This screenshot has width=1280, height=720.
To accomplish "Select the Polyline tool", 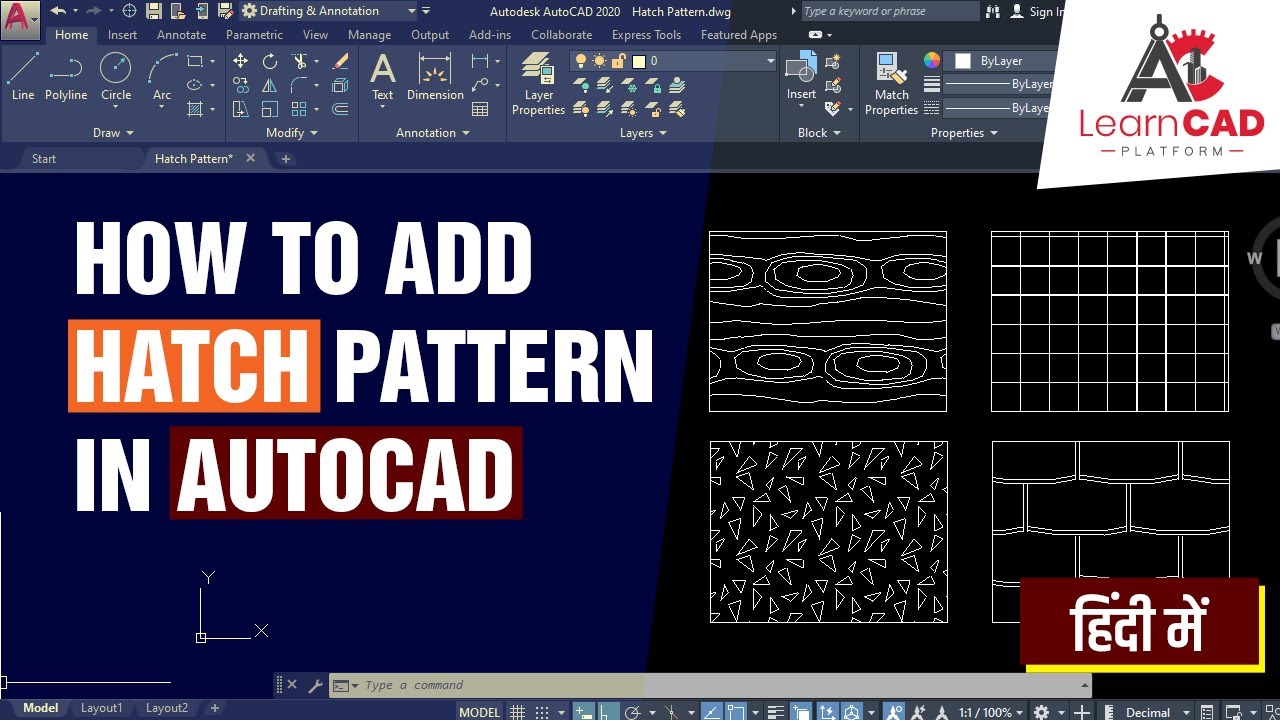I will pos(66,77).
